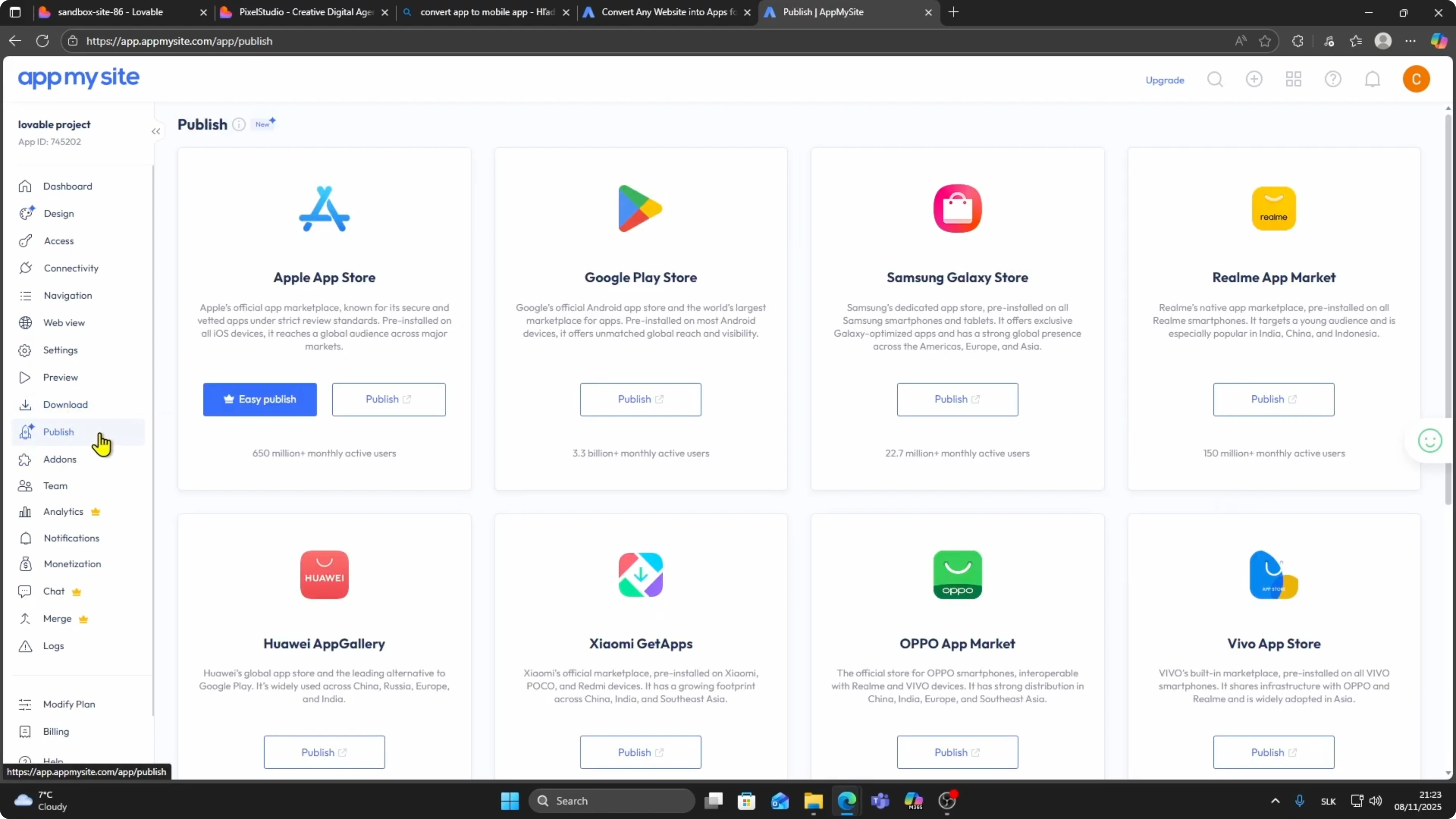Switch to sandbox-site-86 Lovable browser tab
Image resolution: width=1456 pixels, height=819 pixels.
pos(124,12)
